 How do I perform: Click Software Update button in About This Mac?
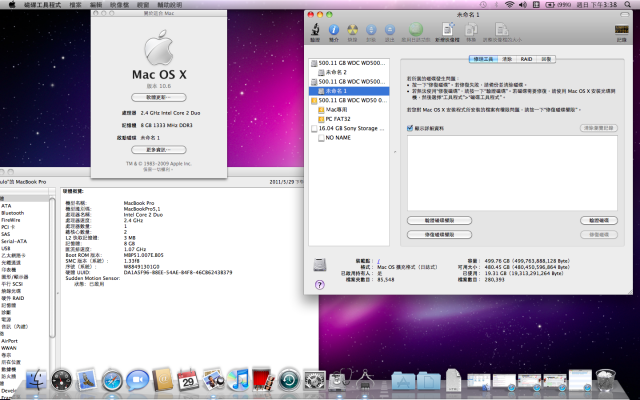click(x=159, y=98)
